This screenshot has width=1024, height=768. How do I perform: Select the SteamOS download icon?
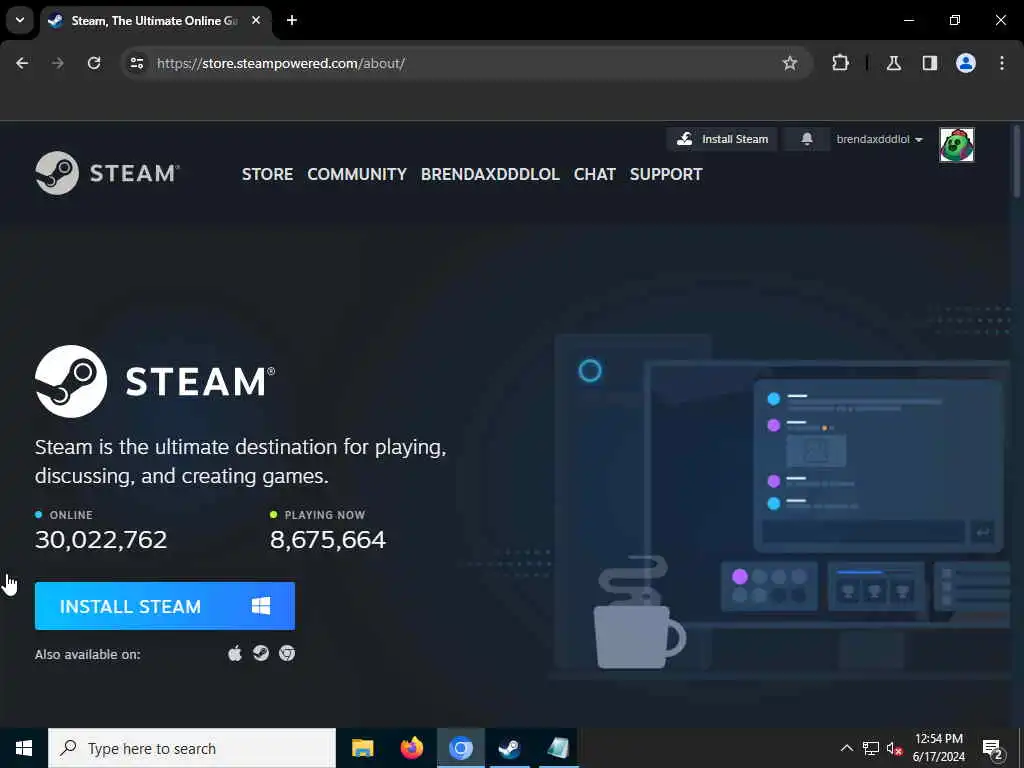pyautogui.click(x=261, y=653)
